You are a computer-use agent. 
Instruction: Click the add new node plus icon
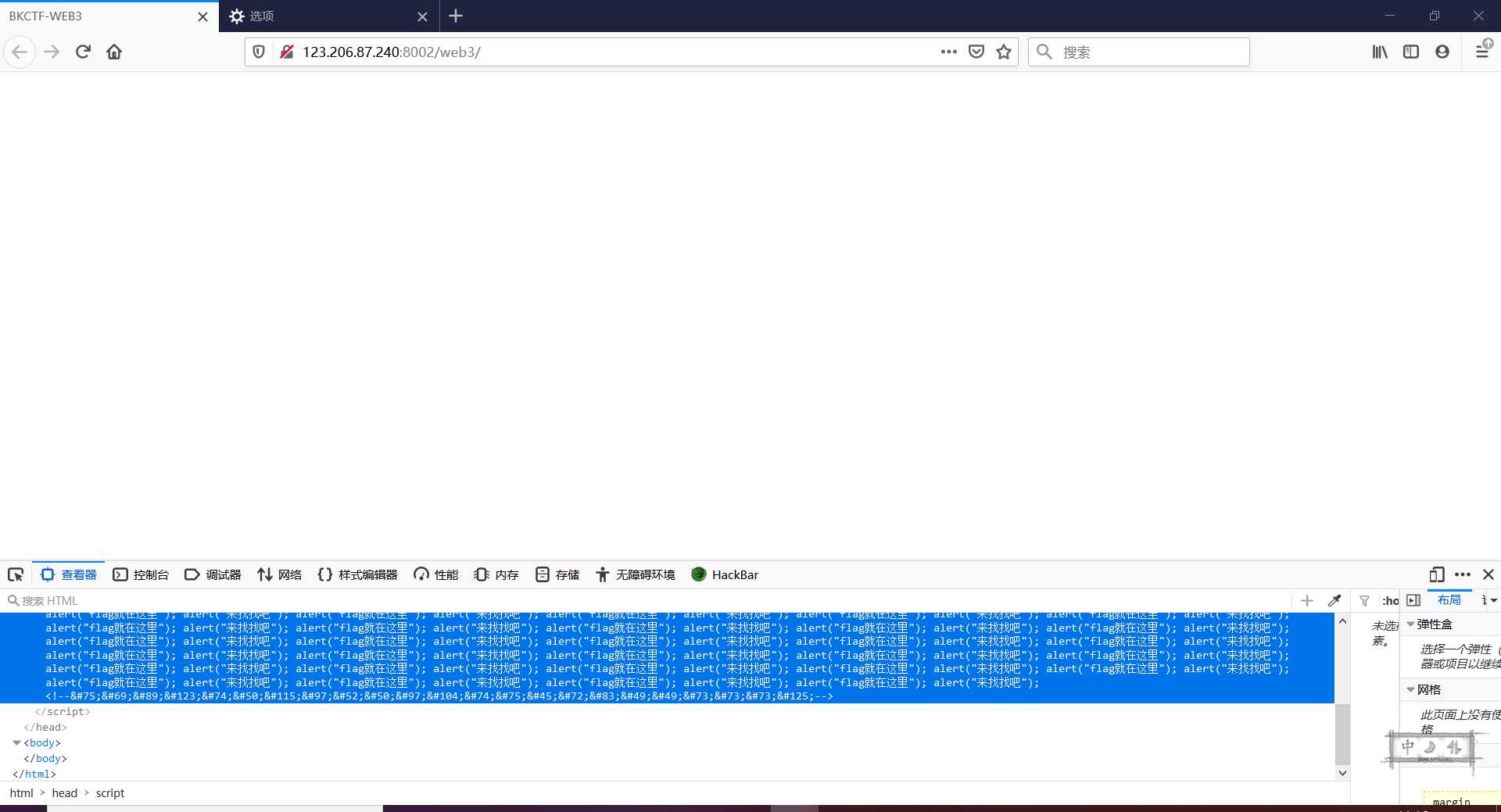[x=1307, y=600]
